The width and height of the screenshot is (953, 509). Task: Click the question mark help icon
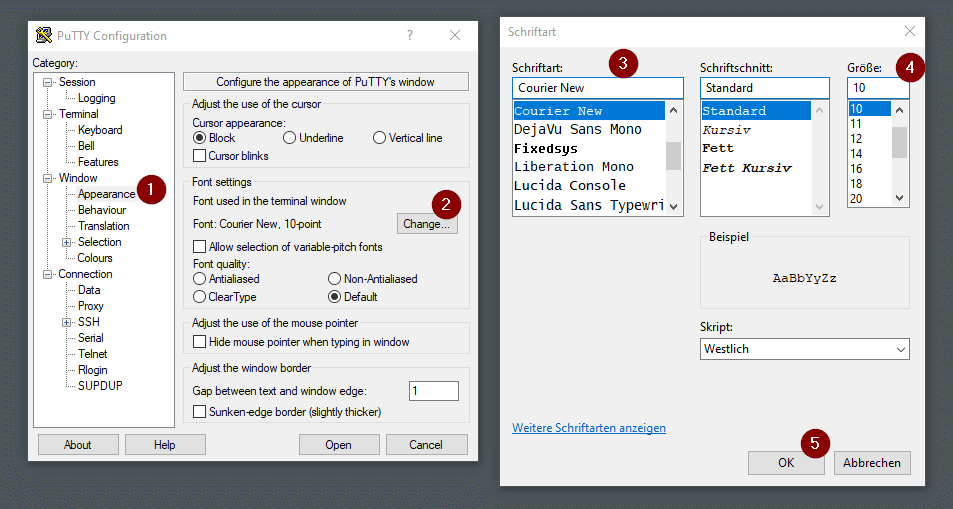409,36
